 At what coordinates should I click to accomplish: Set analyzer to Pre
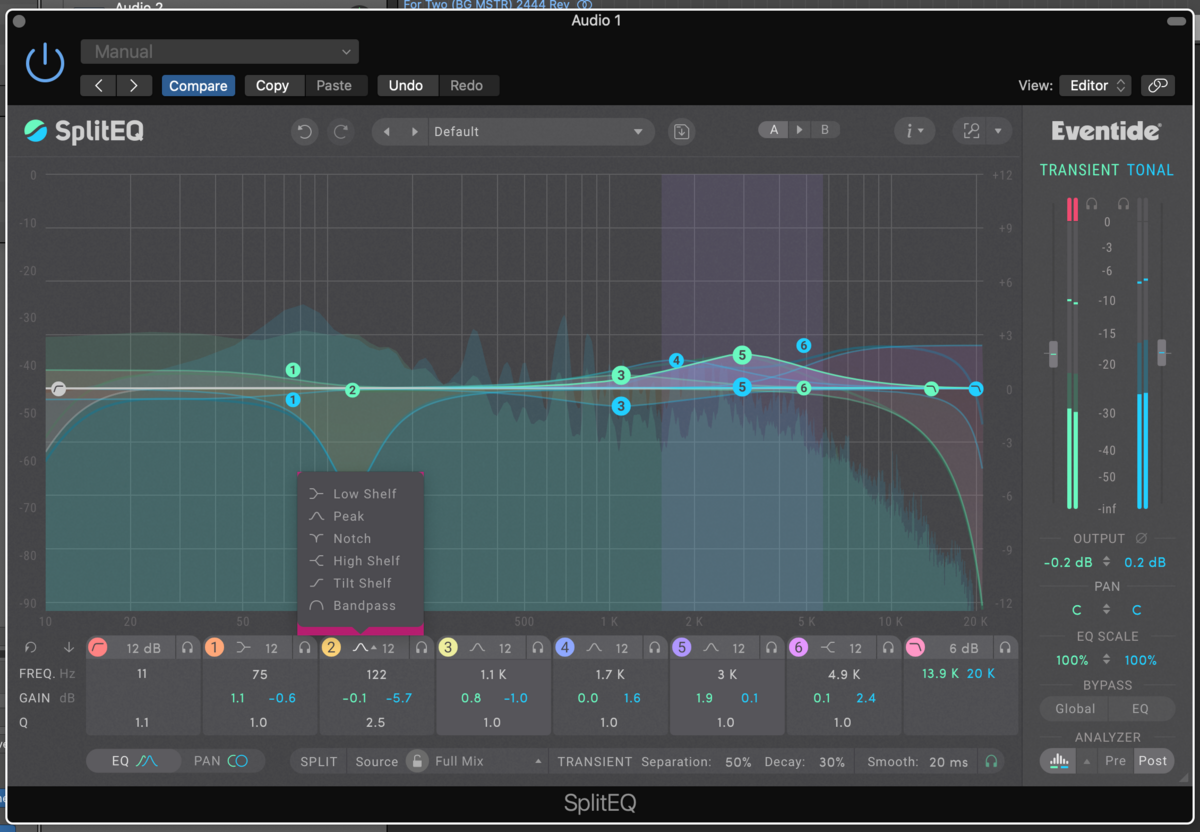1115,761
